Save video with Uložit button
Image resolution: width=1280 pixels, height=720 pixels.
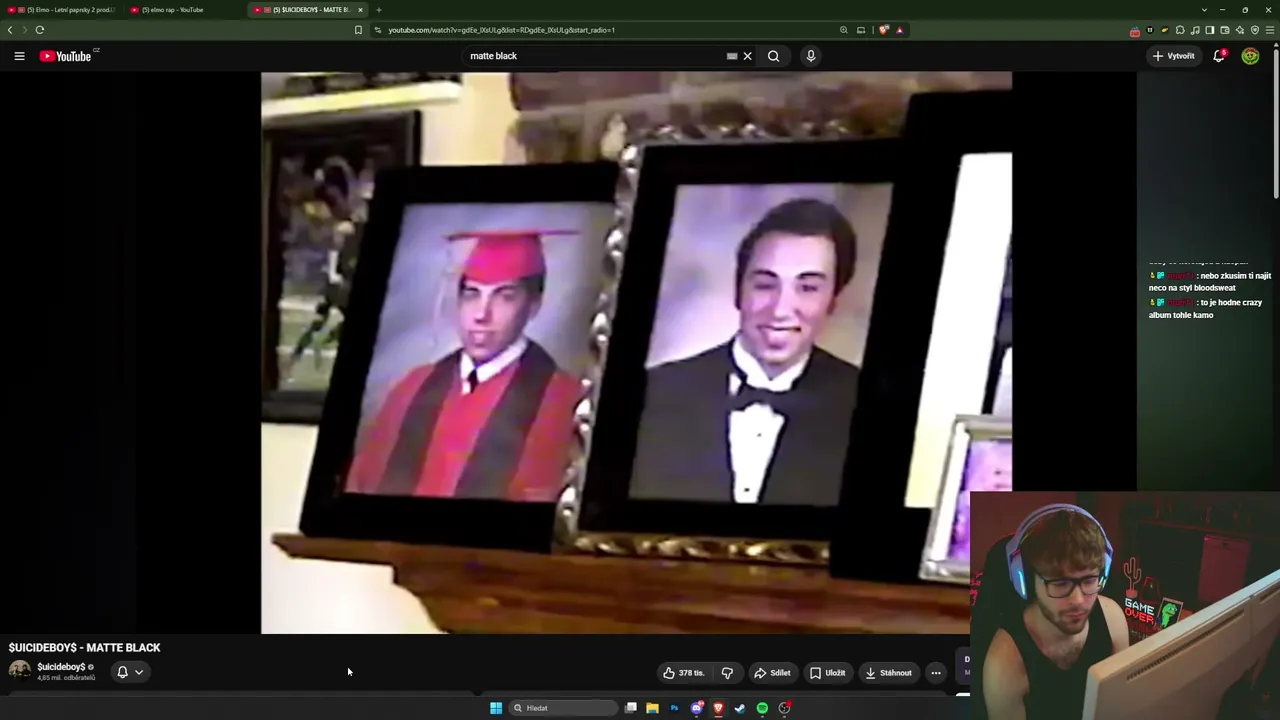pyautogui.click(x=828, y=673)
